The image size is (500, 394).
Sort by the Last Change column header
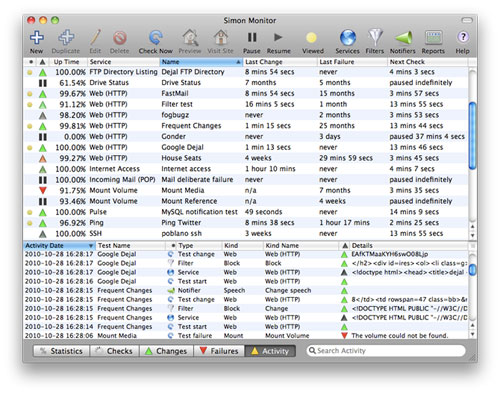280,62
